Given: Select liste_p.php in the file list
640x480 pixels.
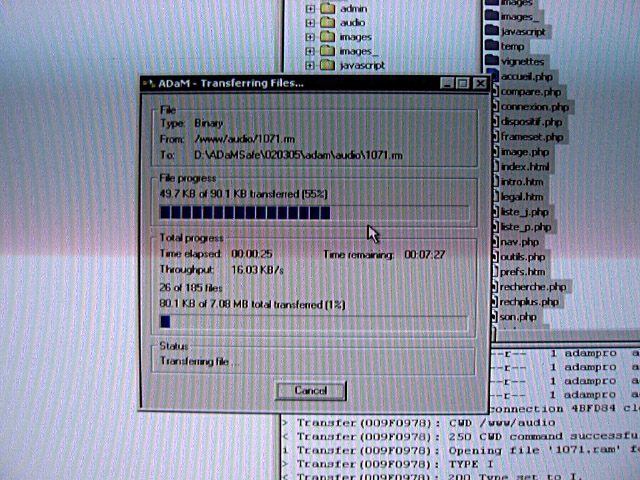Looking at the screenshot, I should [x=526, y=227].
